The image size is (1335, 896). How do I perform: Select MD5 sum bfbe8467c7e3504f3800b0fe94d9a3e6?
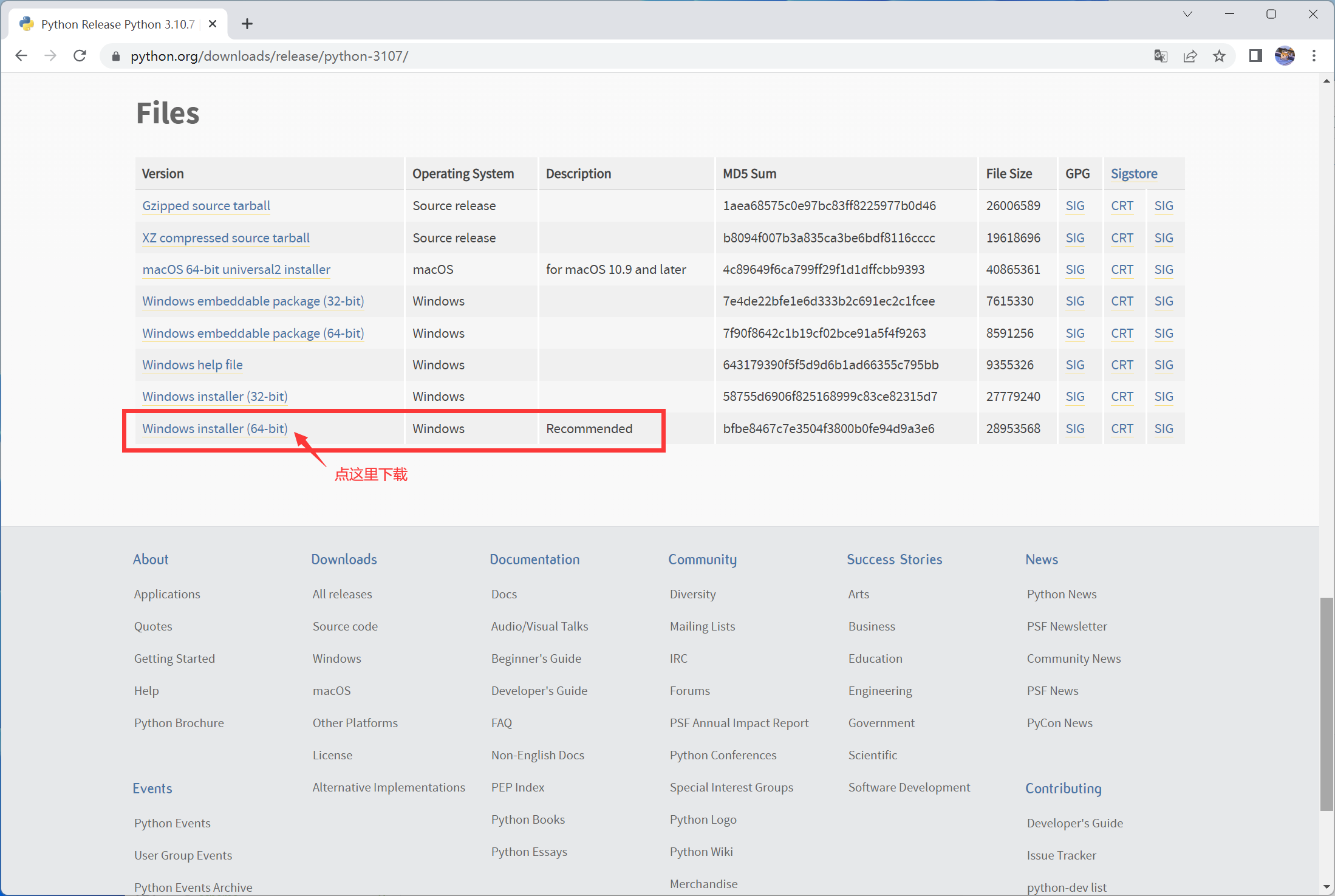click(x=828, y=428)
